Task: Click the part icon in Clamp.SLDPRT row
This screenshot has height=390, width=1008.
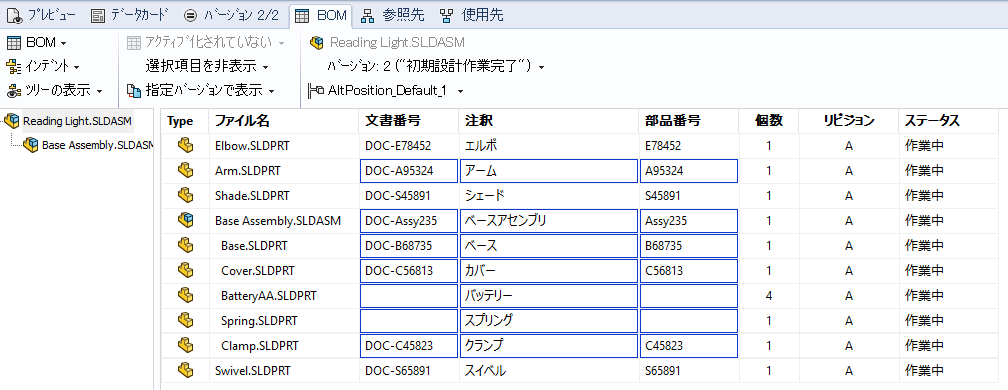Action: (186, 345)
